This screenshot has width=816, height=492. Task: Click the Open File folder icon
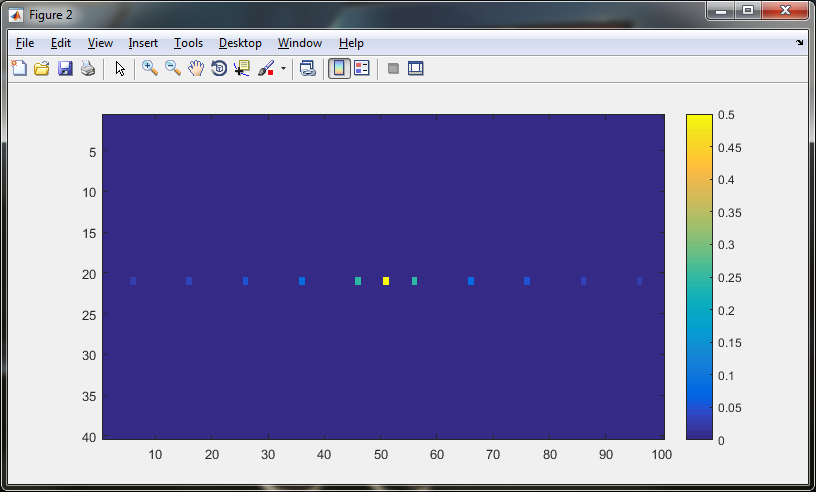click(42, 68)
